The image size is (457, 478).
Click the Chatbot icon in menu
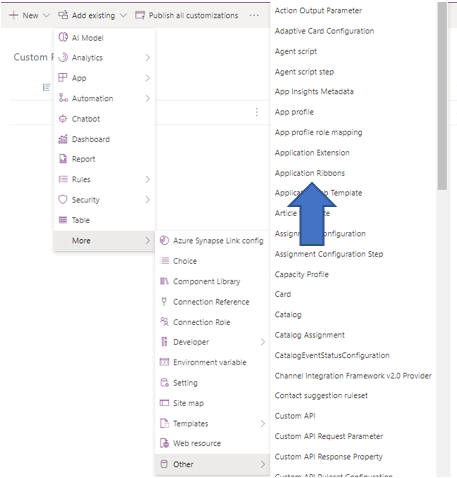click(x=63, y=119)
